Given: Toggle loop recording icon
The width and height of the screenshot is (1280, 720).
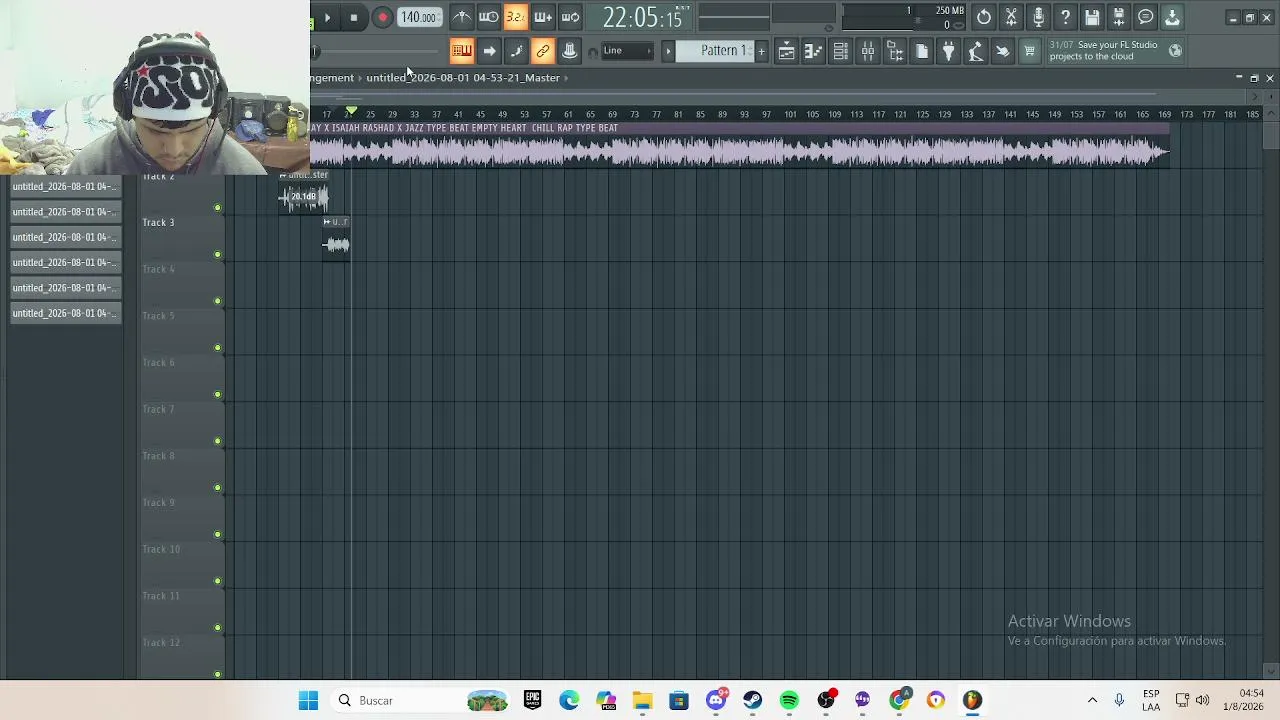Looking at the screenshot, I should pos(570,17).
